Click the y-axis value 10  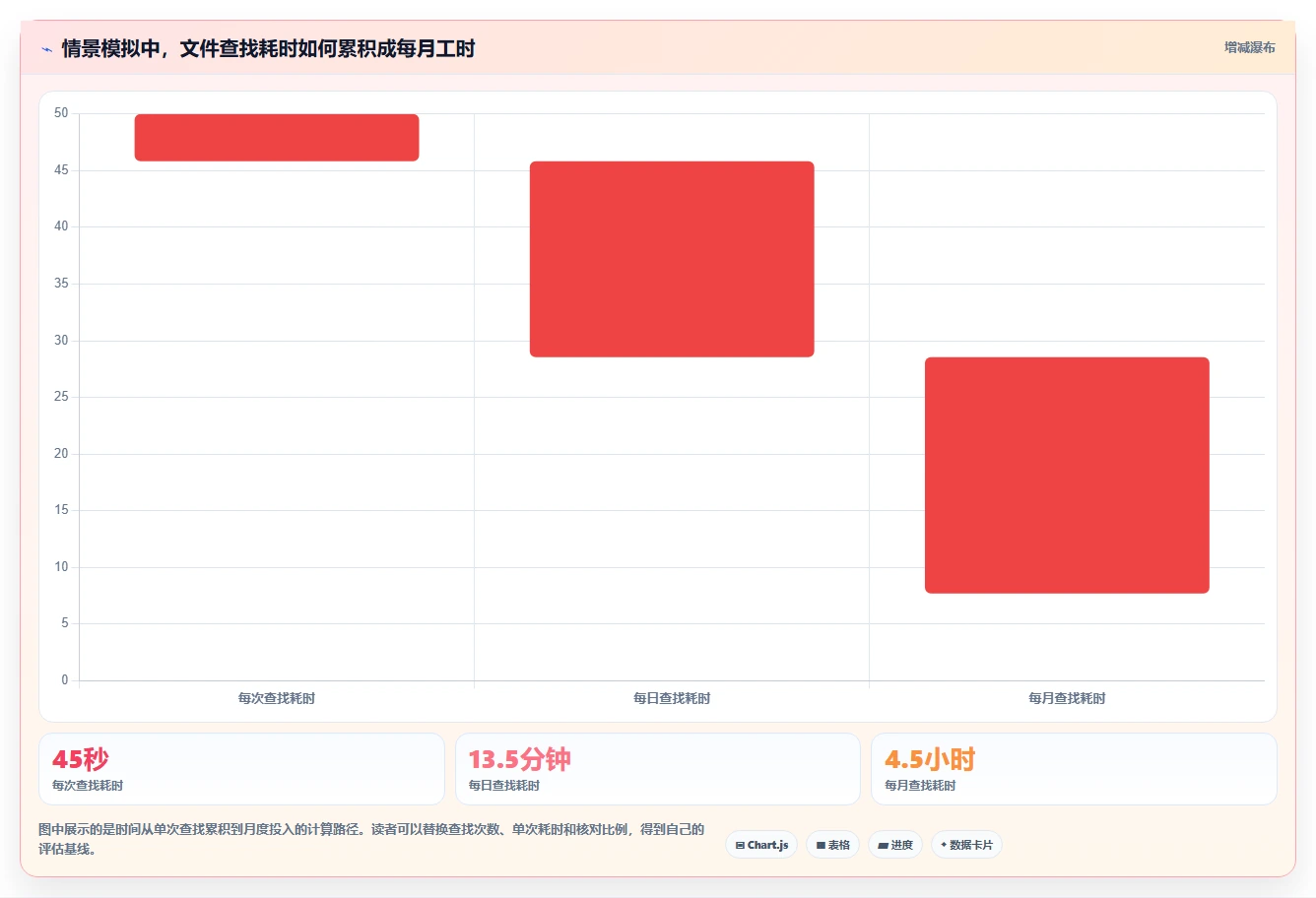(x=61, y=567)
